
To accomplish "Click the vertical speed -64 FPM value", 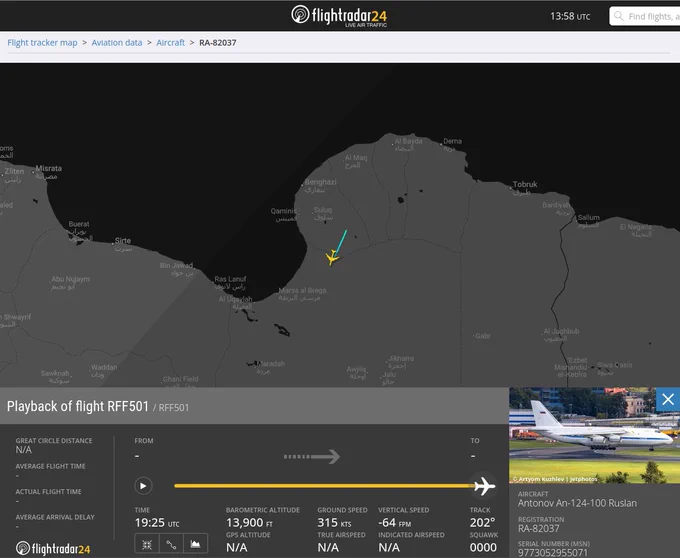I will click(395, 522).
